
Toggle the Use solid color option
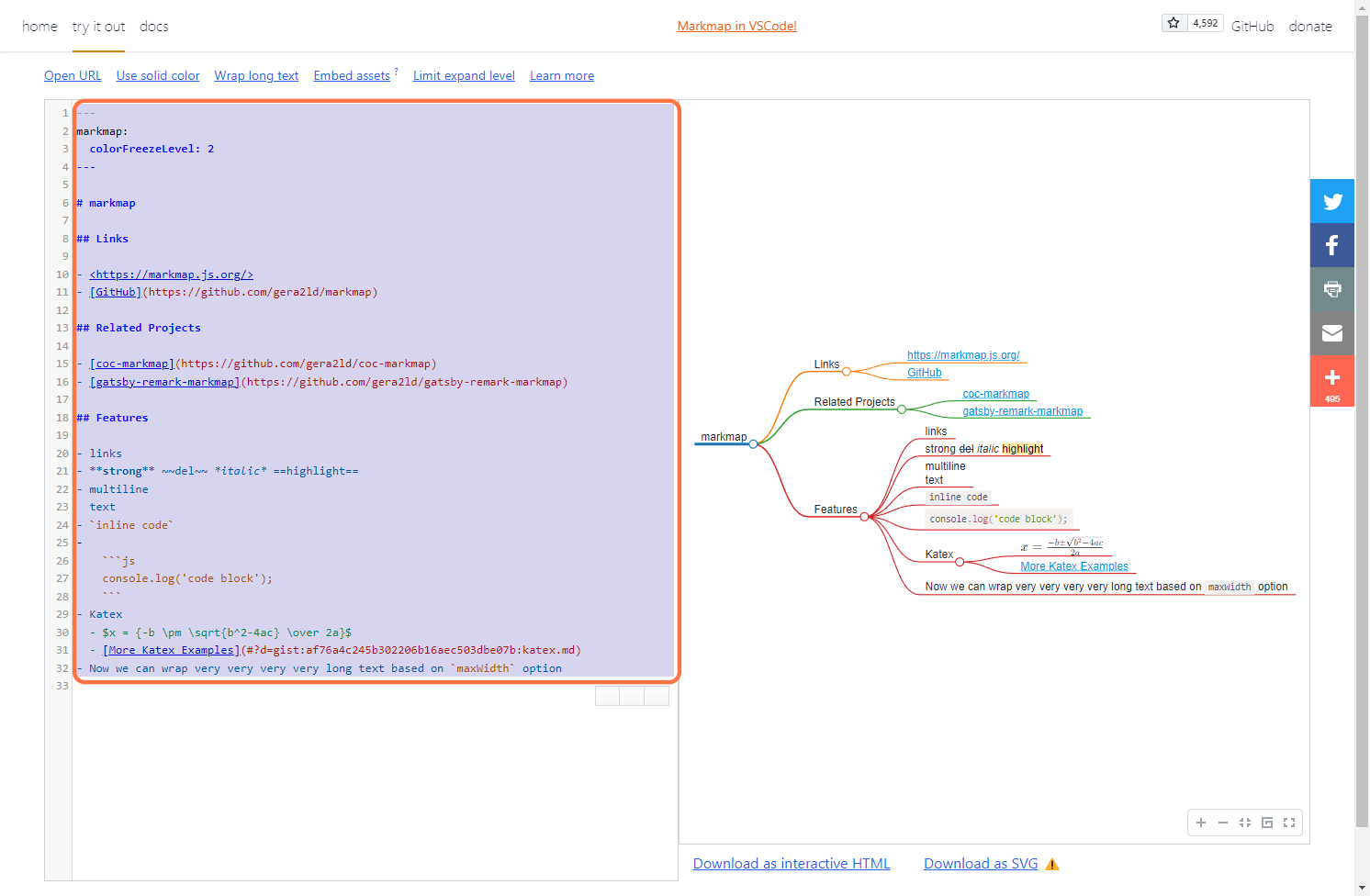[158, 75]
